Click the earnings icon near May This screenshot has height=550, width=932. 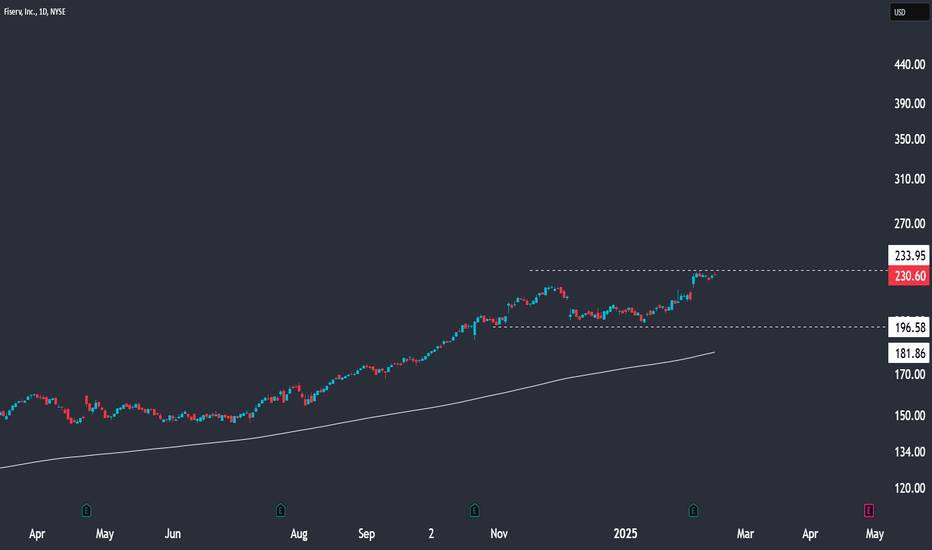pos(87,510)
